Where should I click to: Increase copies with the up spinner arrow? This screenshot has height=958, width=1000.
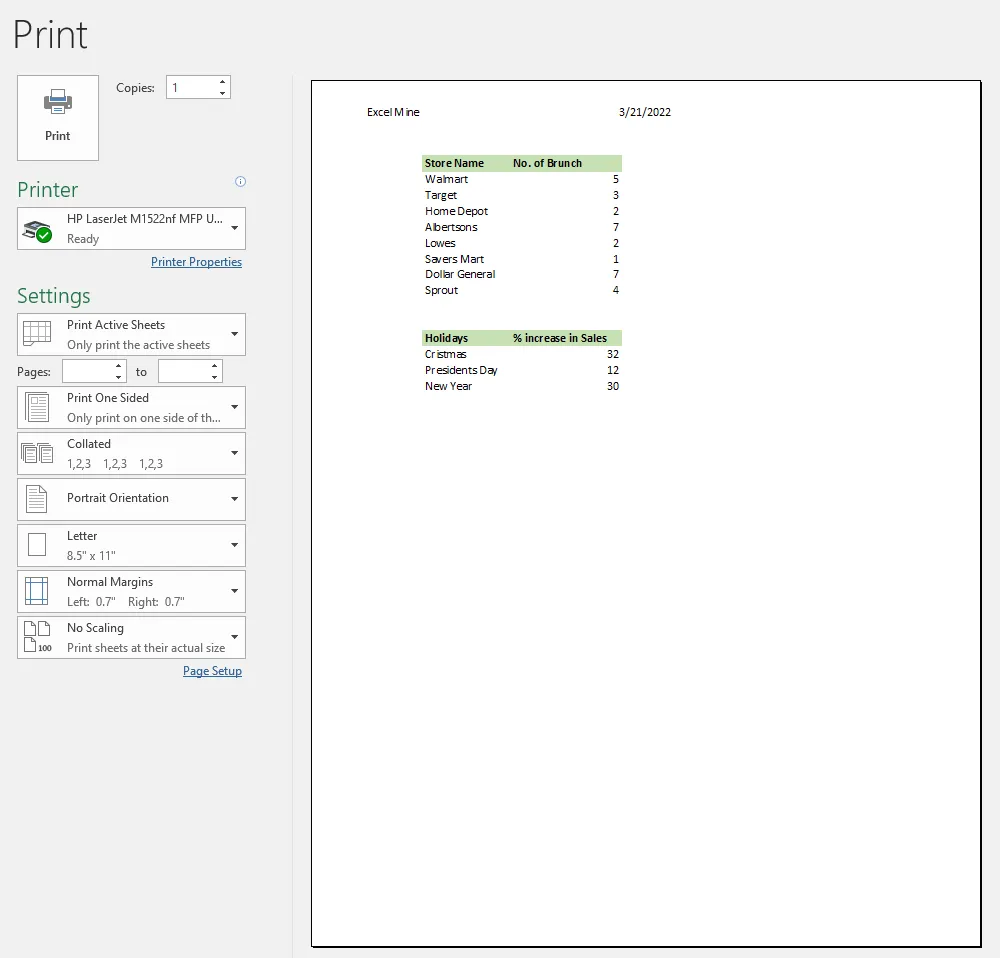[222, 82]
